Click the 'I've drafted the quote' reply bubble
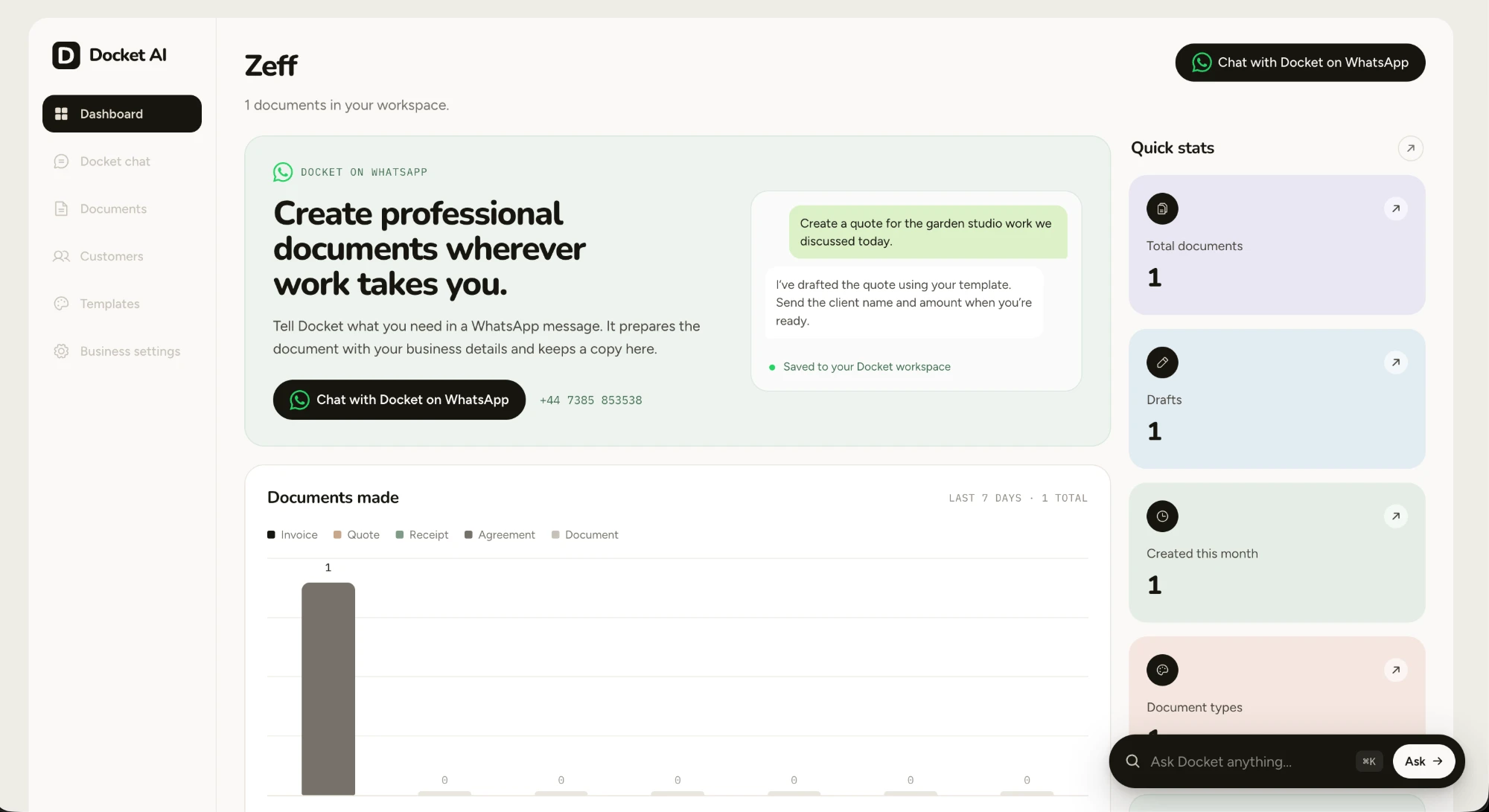1489x812 pixels. tap(904, 303)
